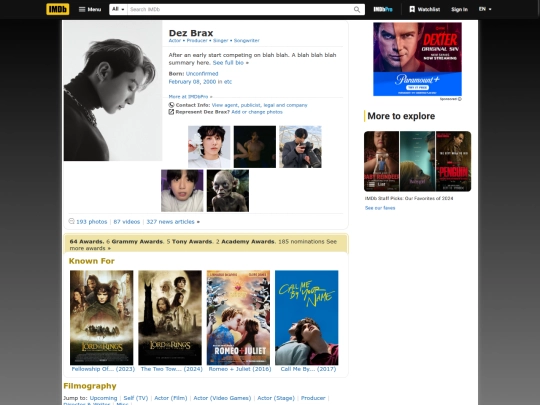Open the Staff Picks poster collage

pos(417,161)
